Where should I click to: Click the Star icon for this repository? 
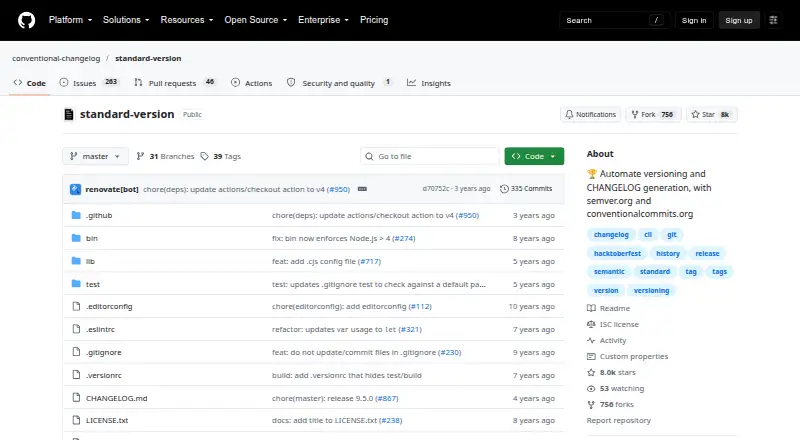click(695, 114)
